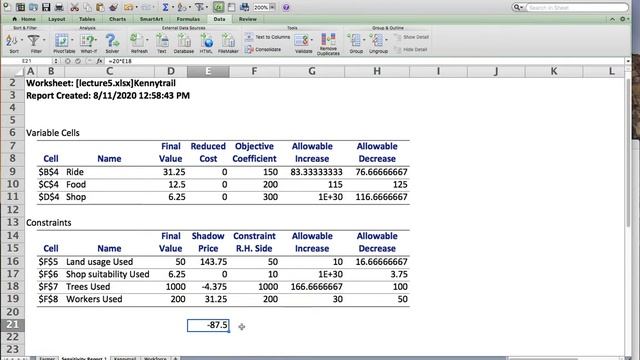The image size is (640, 360).
Task: Click the Cut scissors icon
Action: [x=74, y=7]
